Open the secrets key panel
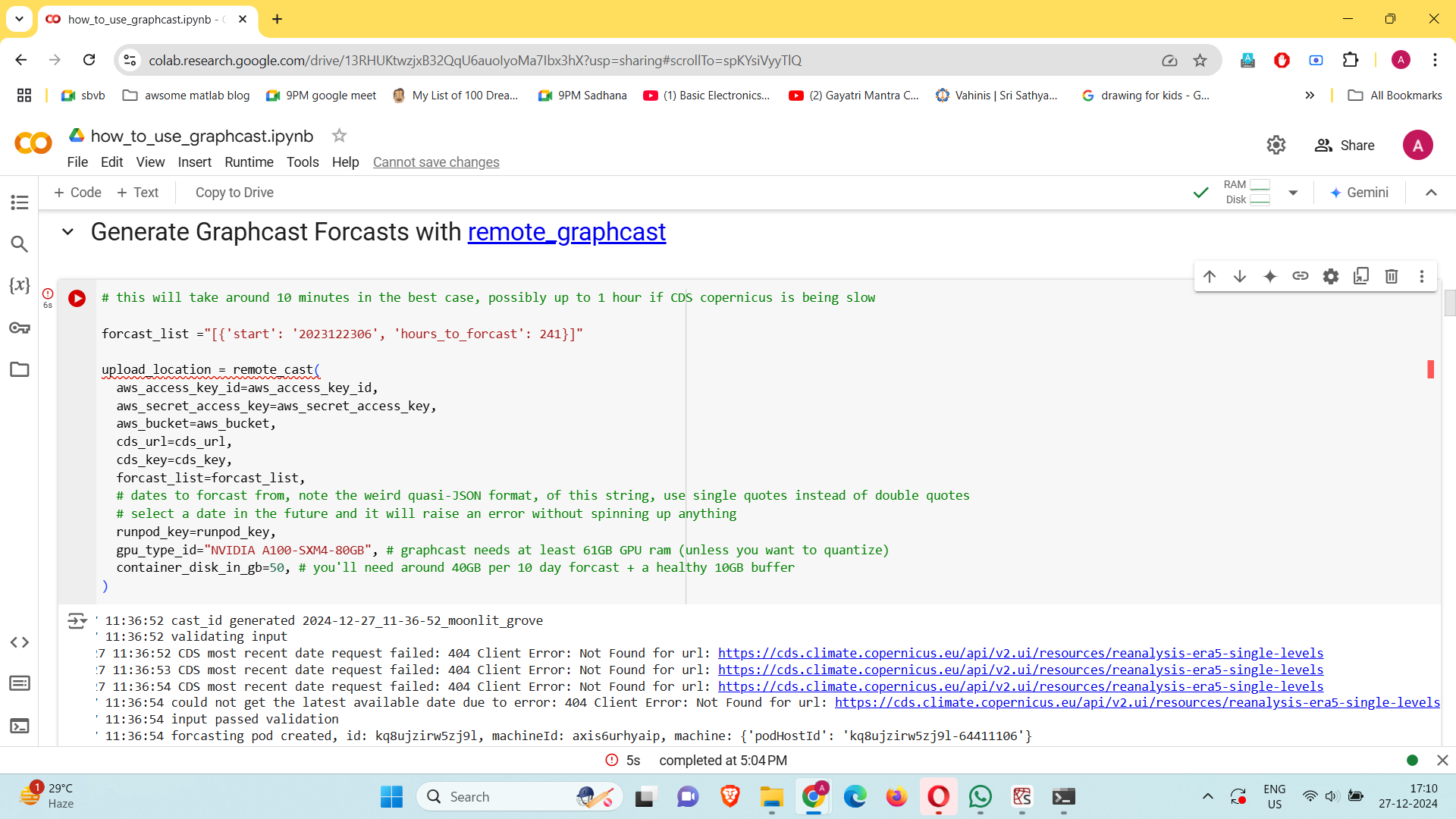 pos(20,328)
